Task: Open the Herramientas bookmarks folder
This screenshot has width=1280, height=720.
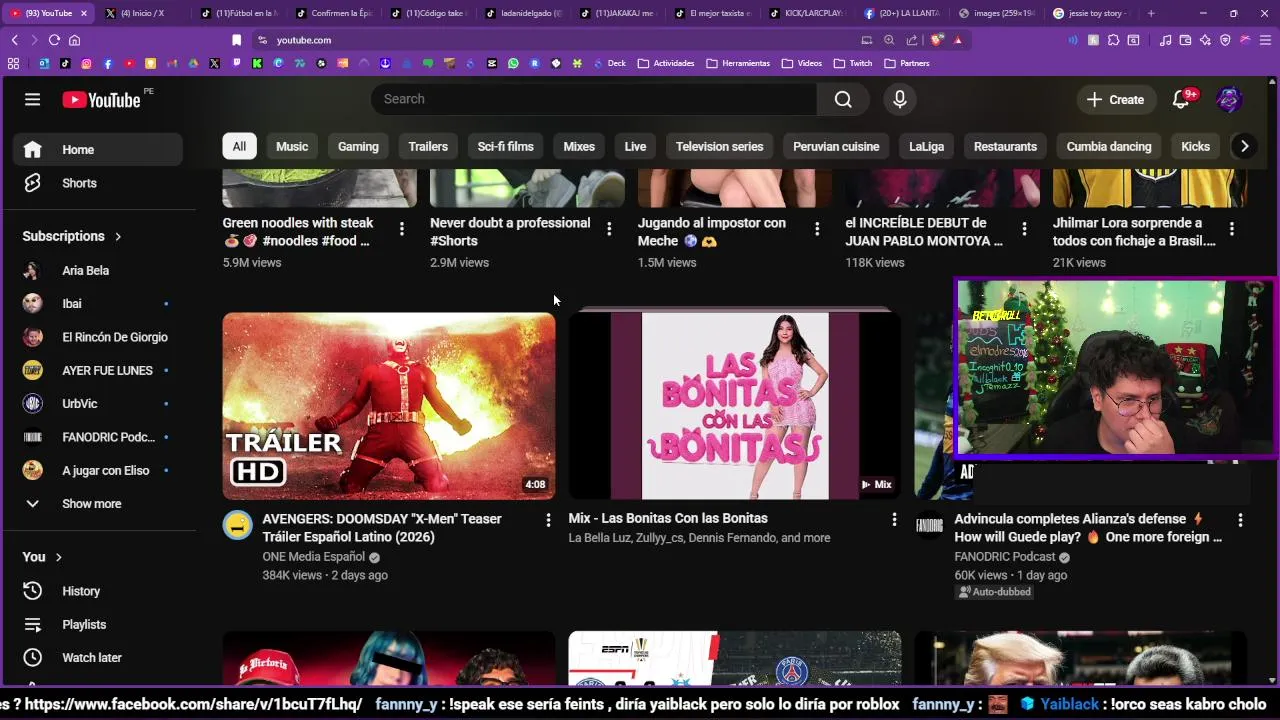Action: [x=738, y=63]
